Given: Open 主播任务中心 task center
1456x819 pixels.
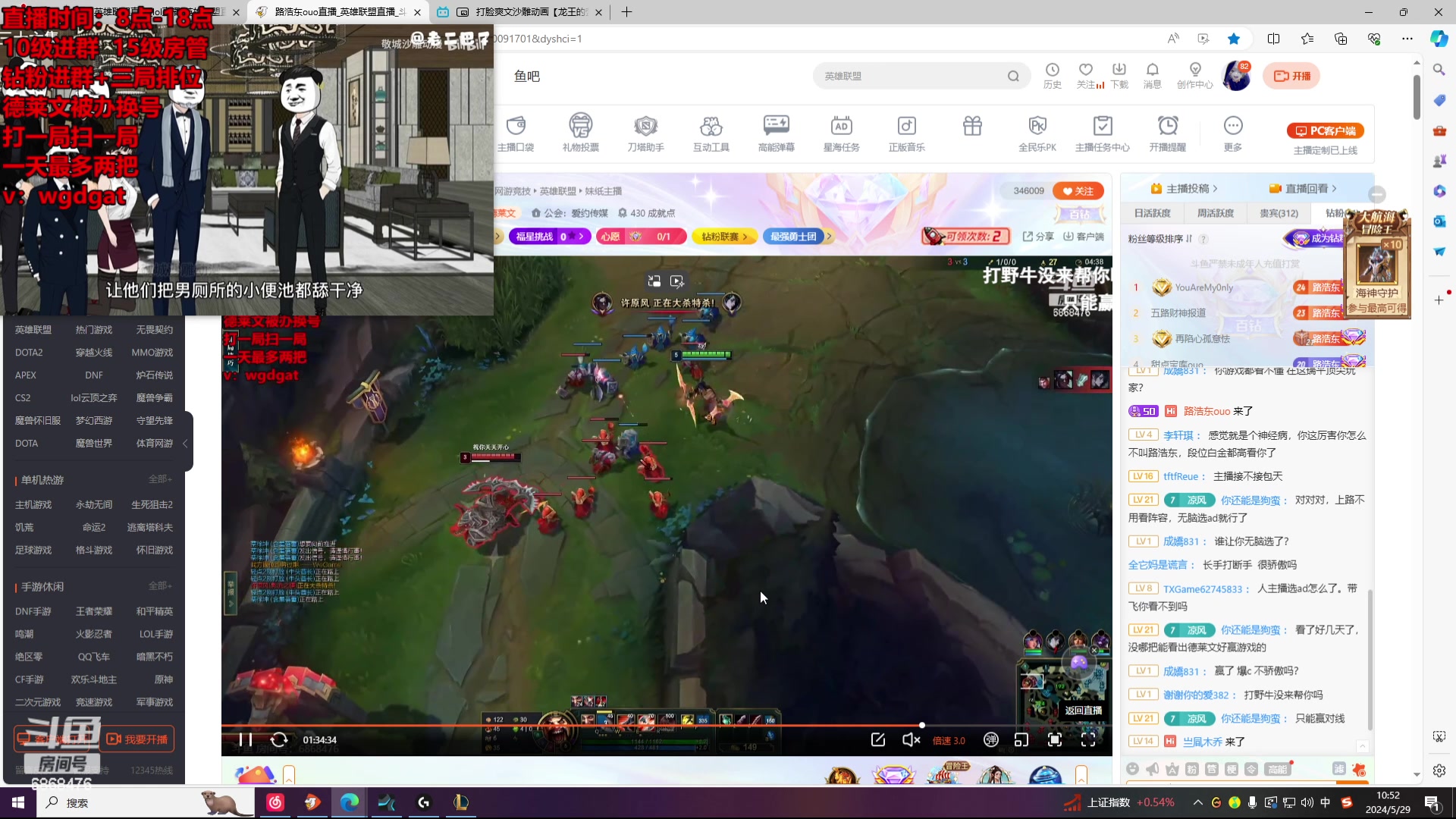Looking at the screenshot, I should 1103,133.
